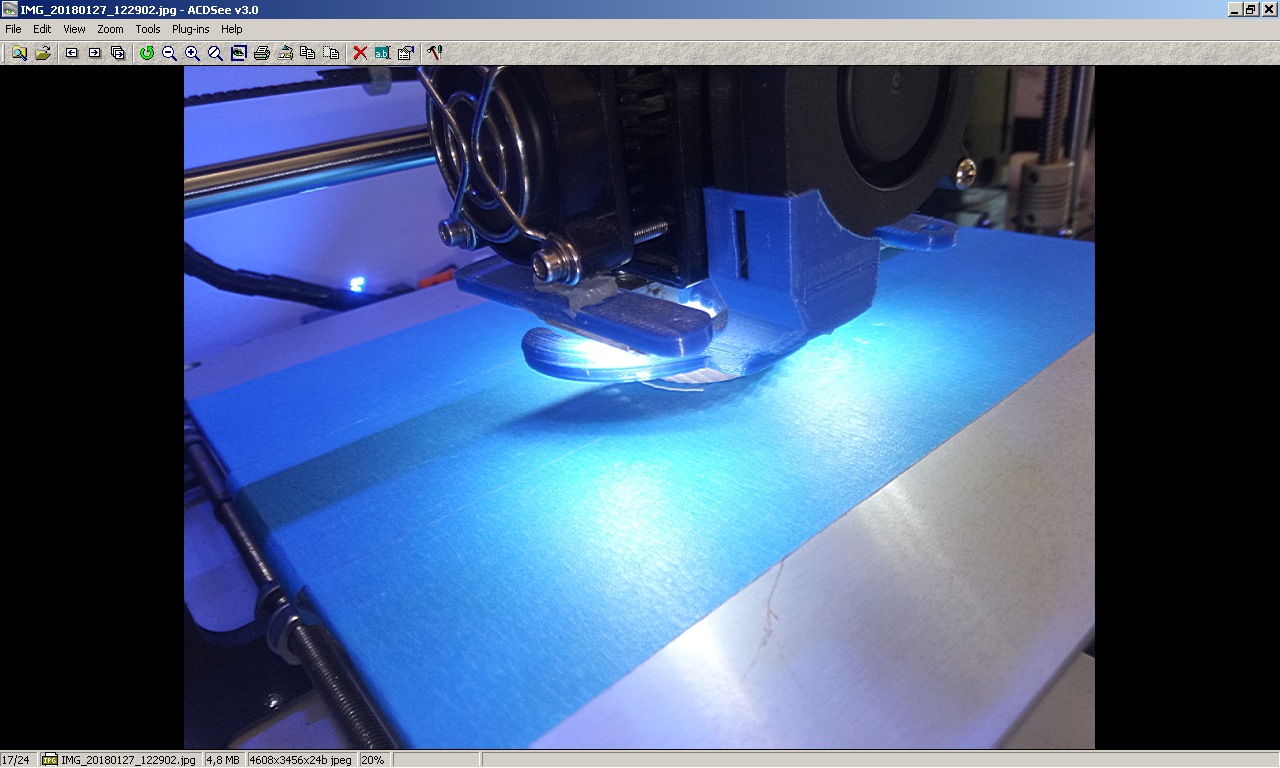Click the open file folder icon

point(42,53)
